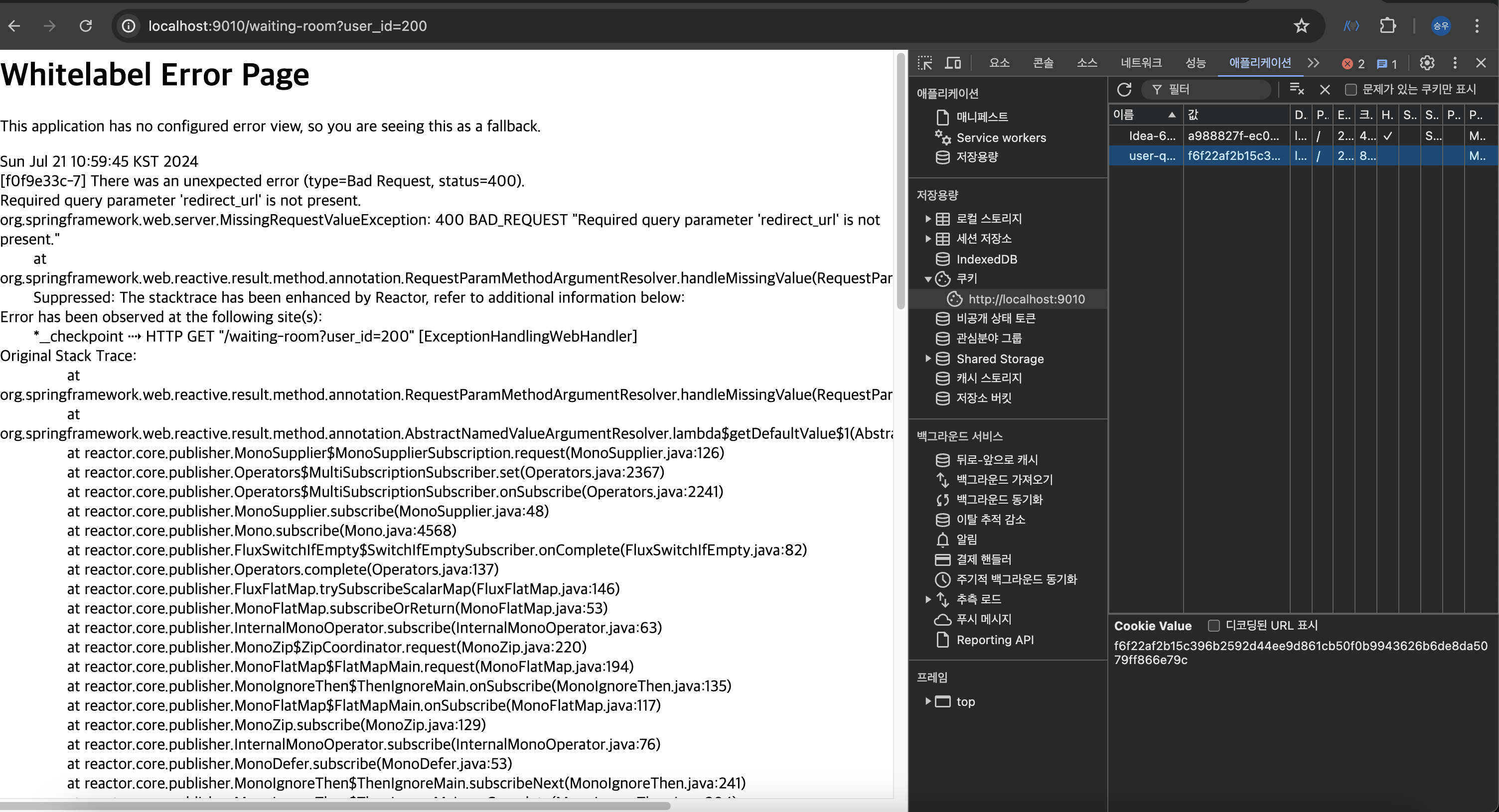Activate the DevTools element inspector icon
The height and width of the screenshot is (812, 1499).
click(924, 63)
